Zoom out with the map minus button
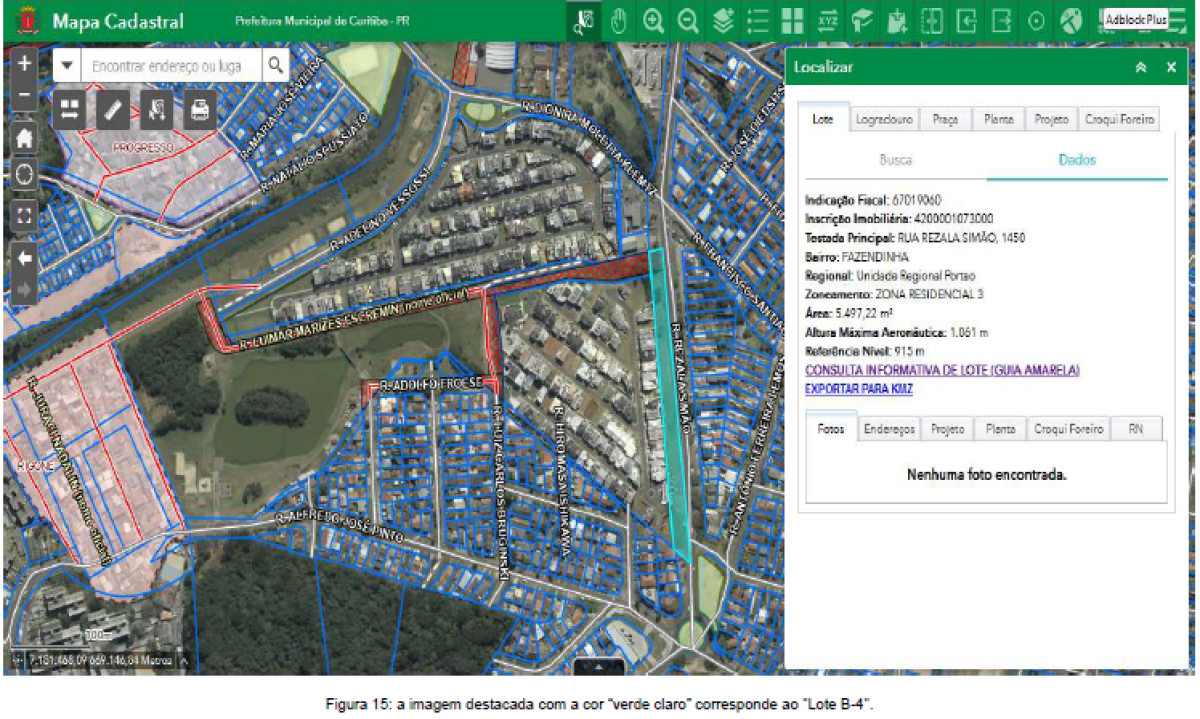 [x=25, y=95]
